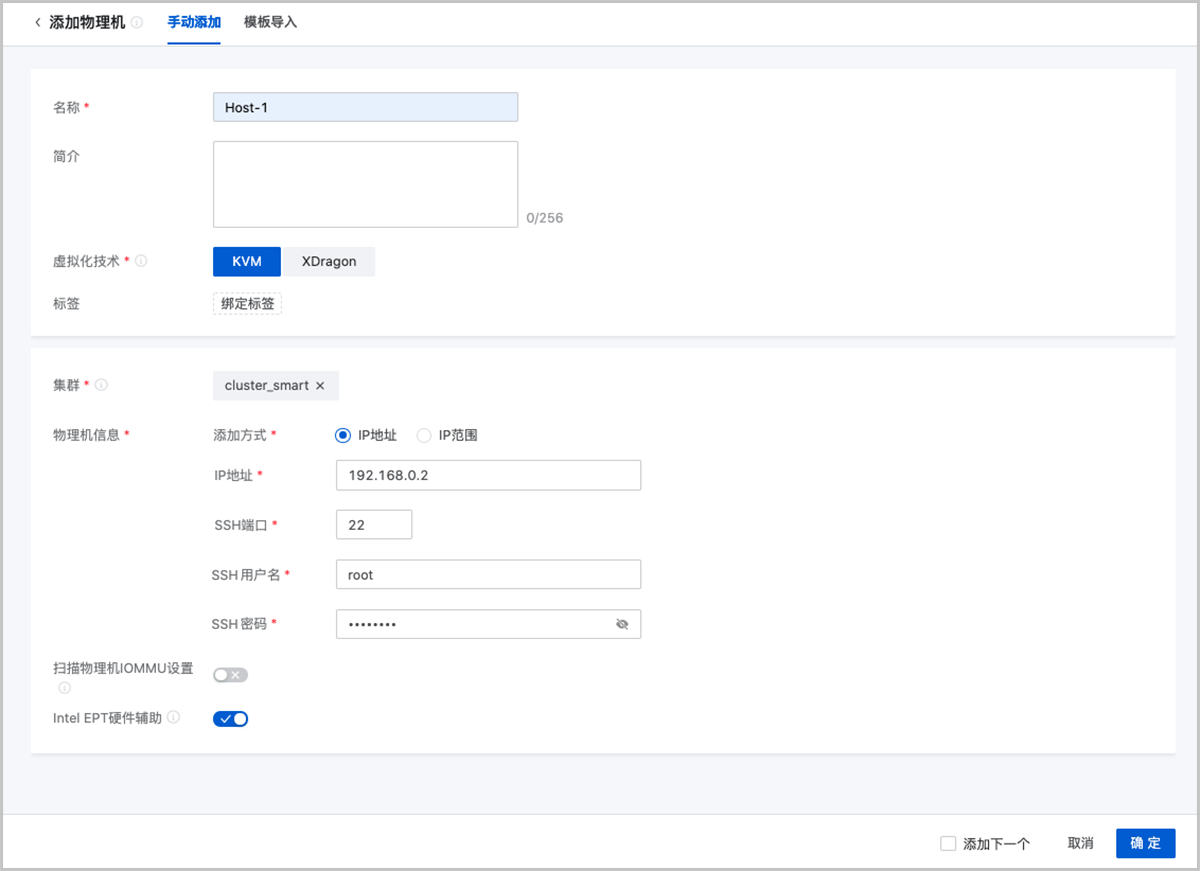This screenshot has width=1200, height=871.
Task: Focus the SSH密码 password field
Action: coord(488,624)
